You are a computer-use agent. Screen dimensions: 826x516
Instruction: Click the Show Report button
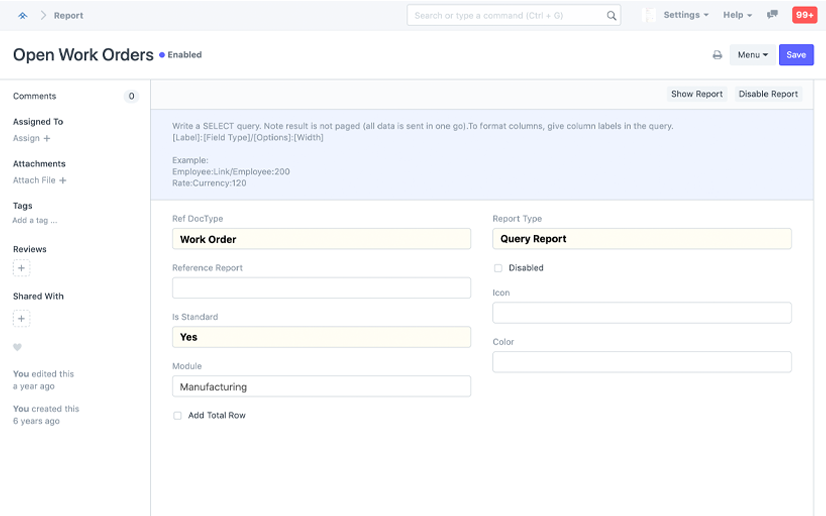pyautogui.click(x=696, y=94)
